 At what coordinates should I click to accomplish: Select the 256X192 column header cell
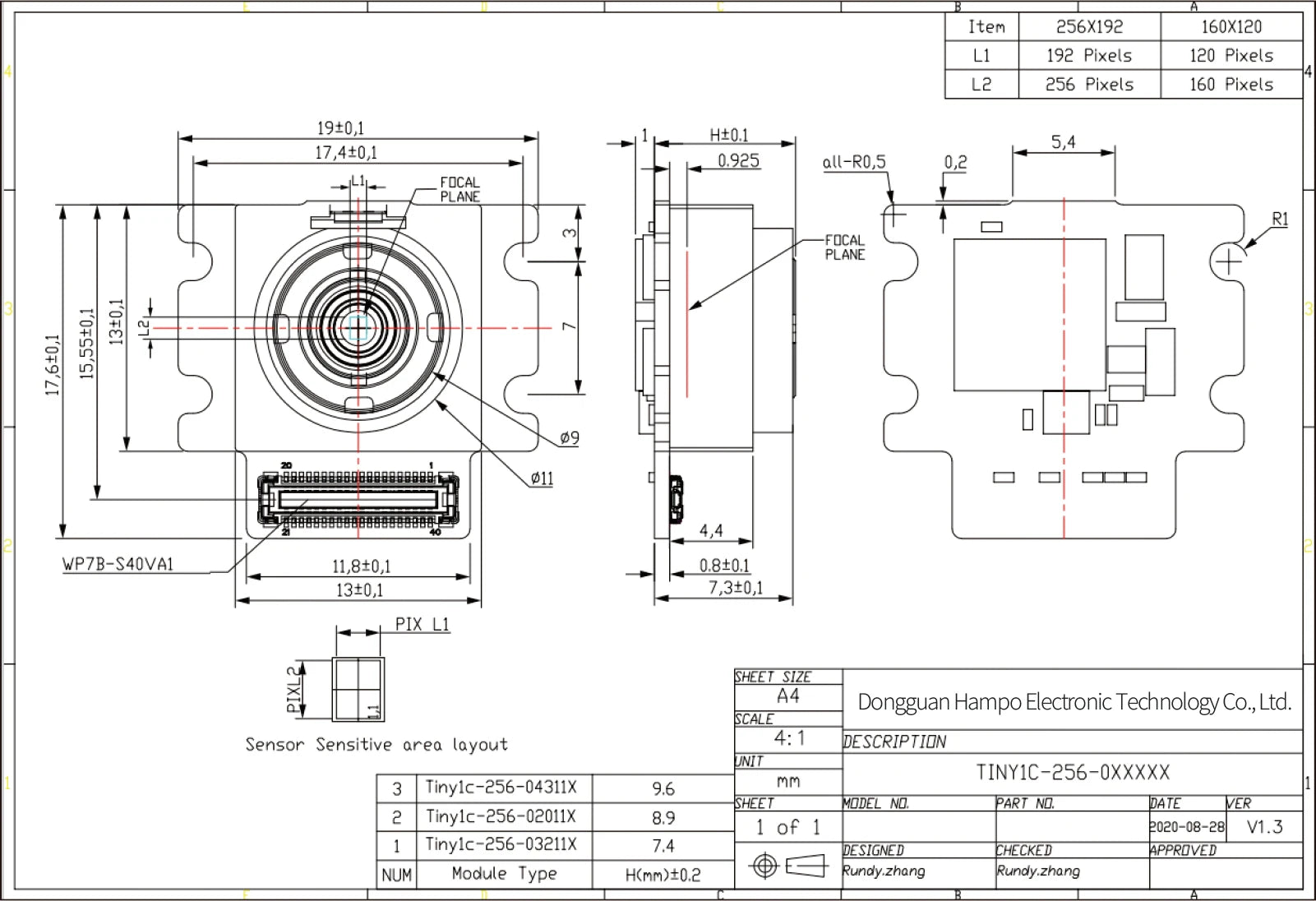1089,27
